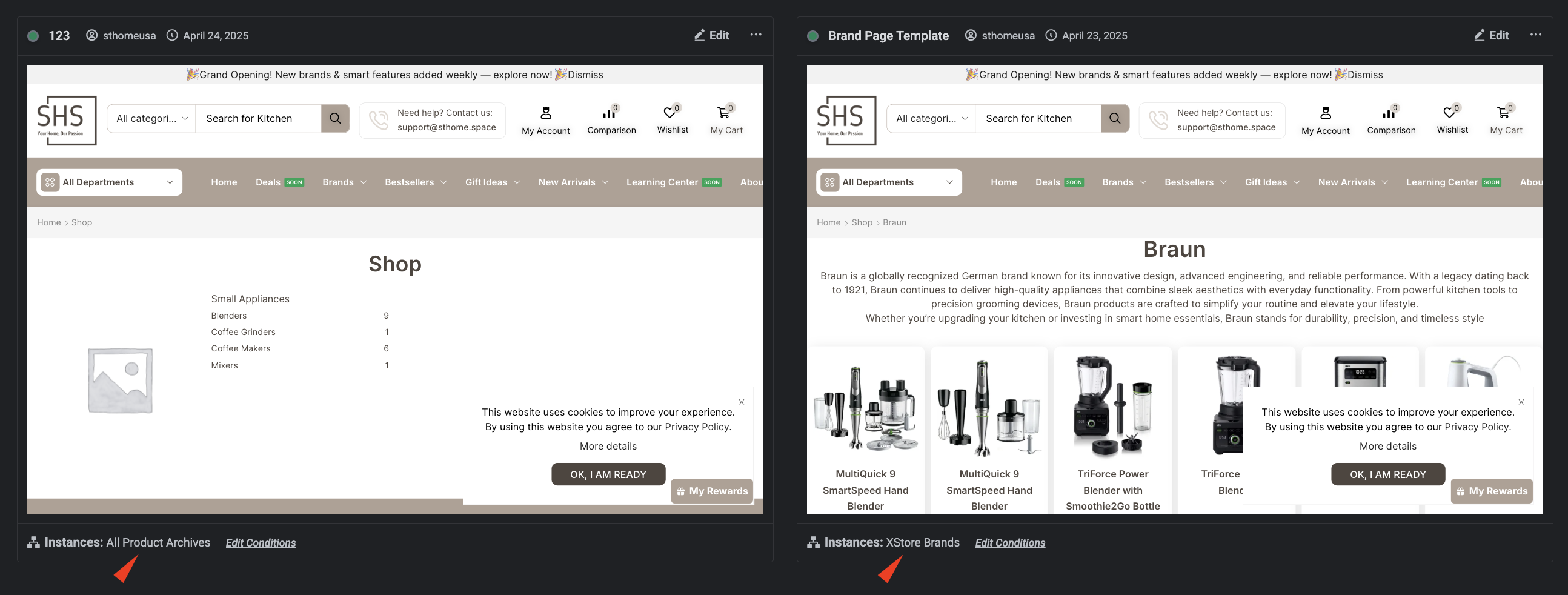Edit the 123 template card
The height and width of the screenshot is (595, 1568).
tap(711, 35)
